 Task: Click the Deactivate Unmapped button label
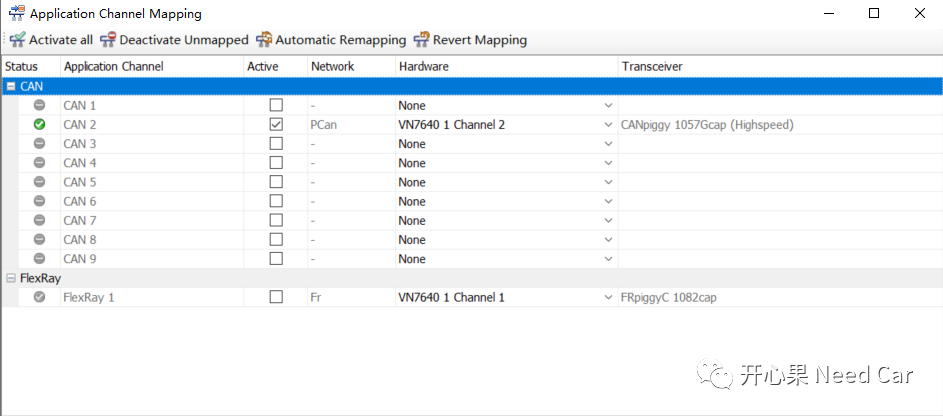(184, 40)
